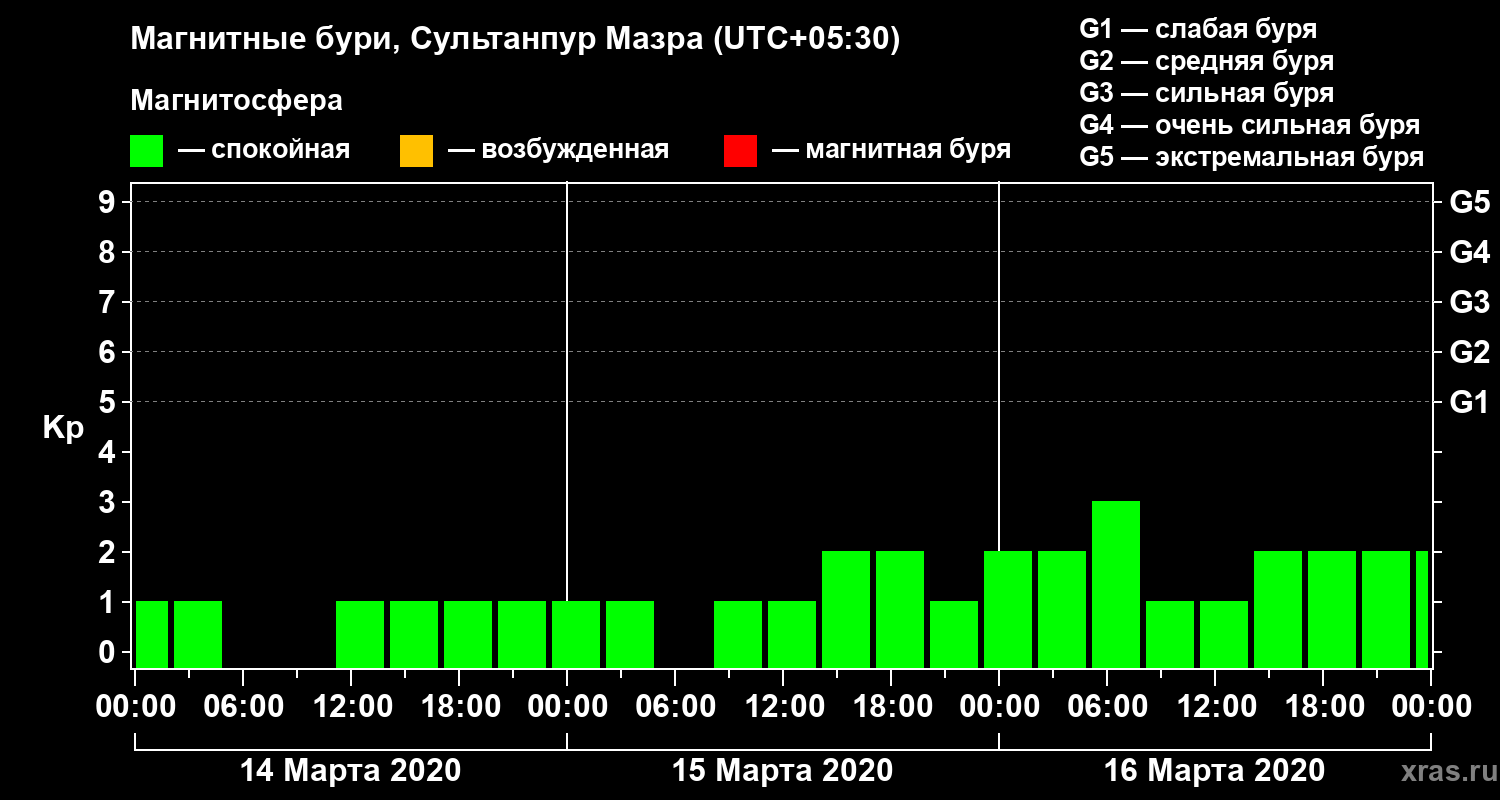The height and width of the screenshot is (800, 1500).
Task: Click the 12:00 time label under 14 March
Action: (x=351, y=706)
